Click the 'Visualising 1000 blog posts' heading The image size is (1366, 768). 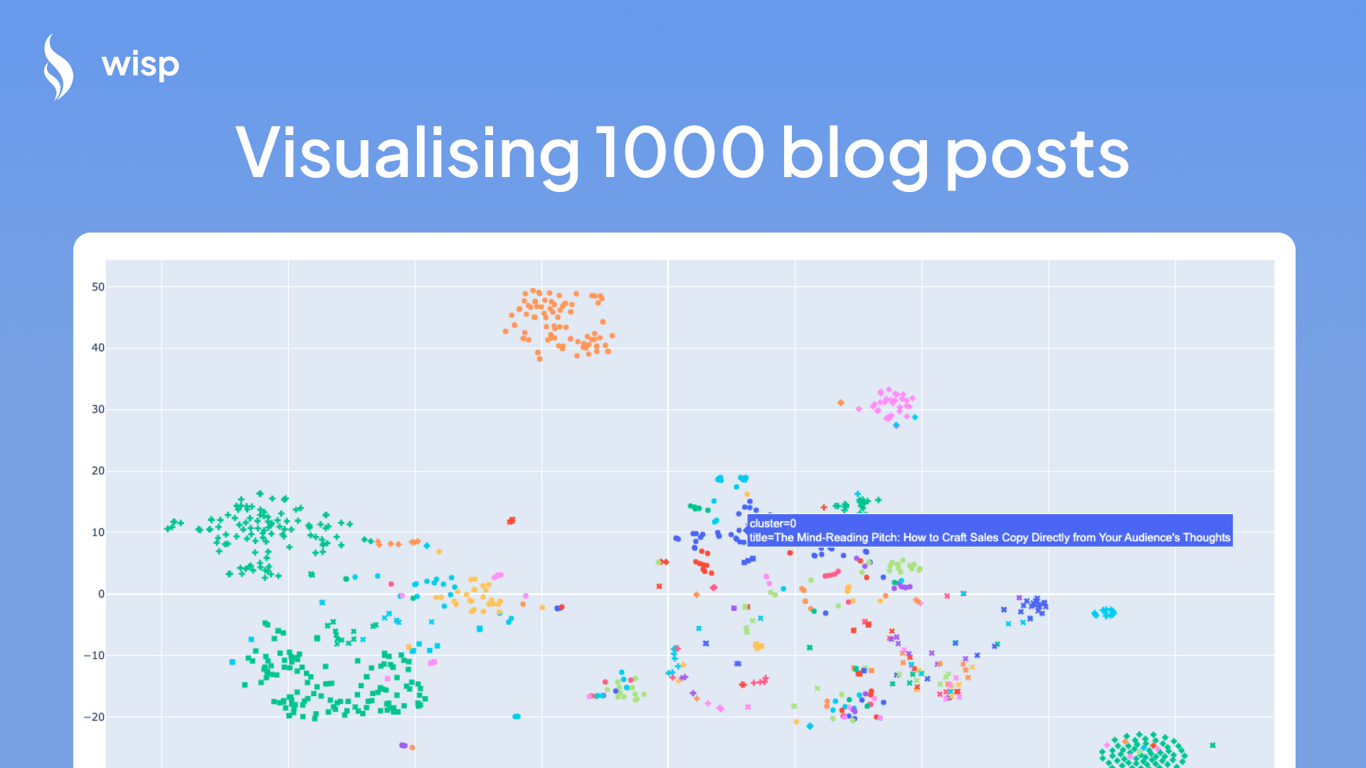[683, 153]
